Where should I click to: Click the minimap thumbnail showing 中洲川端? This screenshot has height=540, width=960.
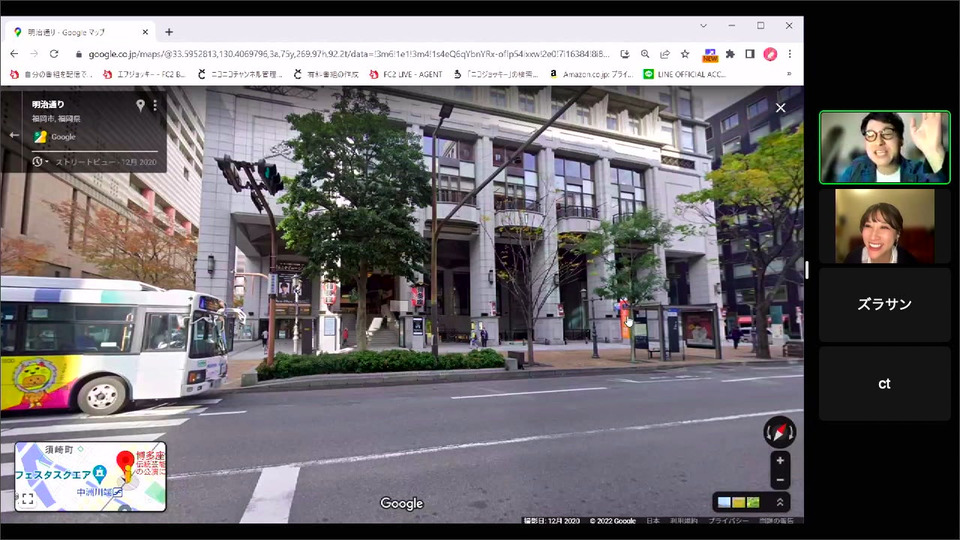[x=91, y=477]
